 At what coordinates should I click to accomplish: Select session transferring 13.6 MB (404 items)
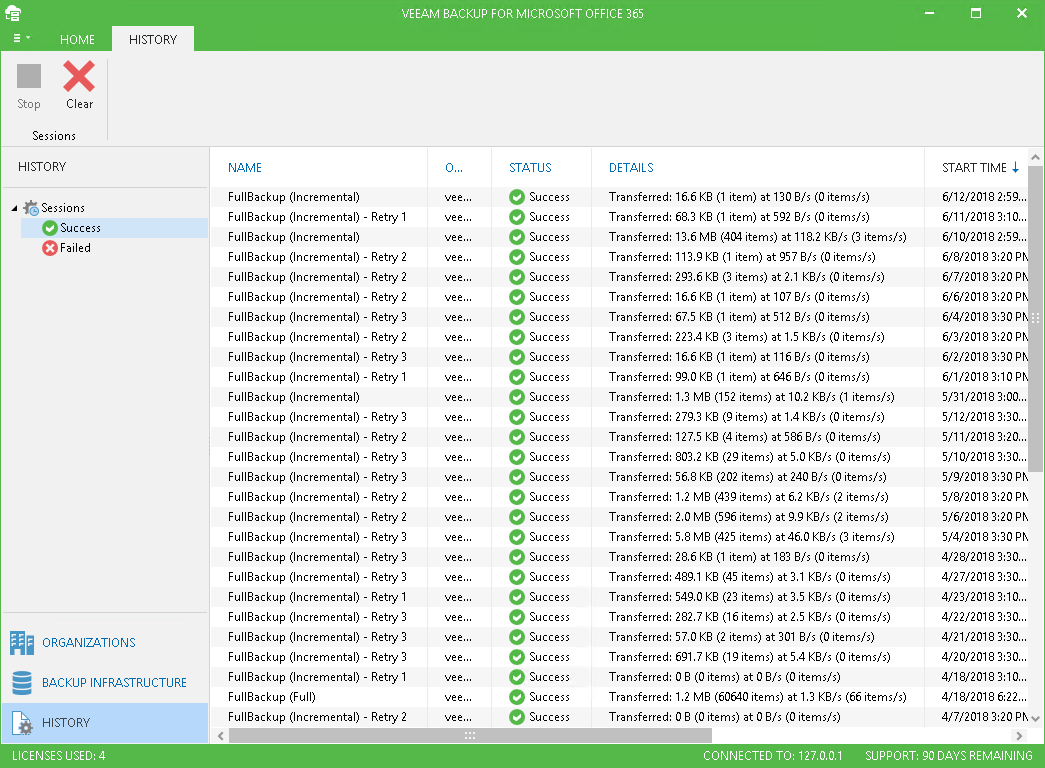click(619, 237)
